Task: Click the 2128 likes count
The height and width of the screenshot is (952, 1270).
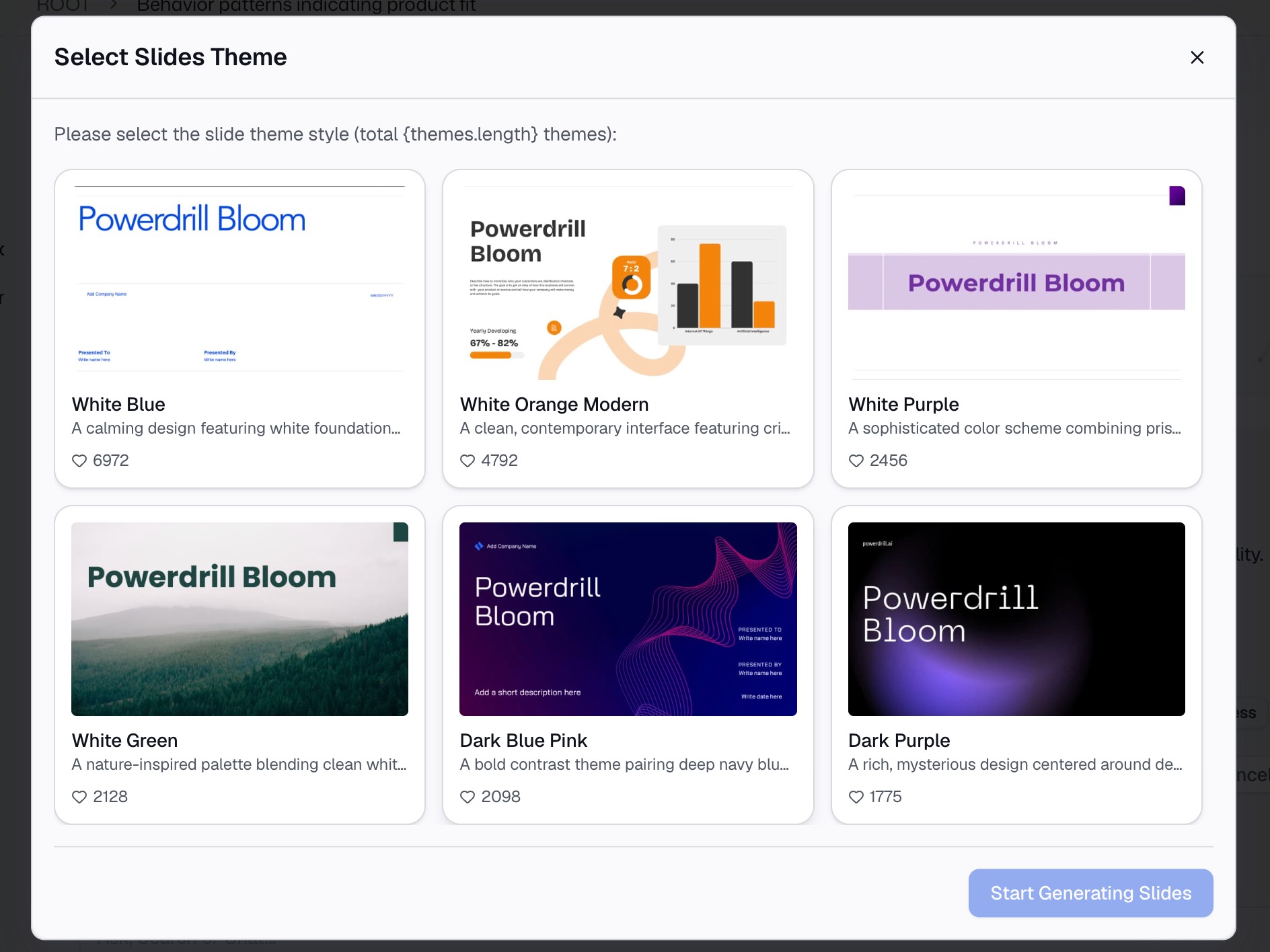Action: click(x=110, y=797)
